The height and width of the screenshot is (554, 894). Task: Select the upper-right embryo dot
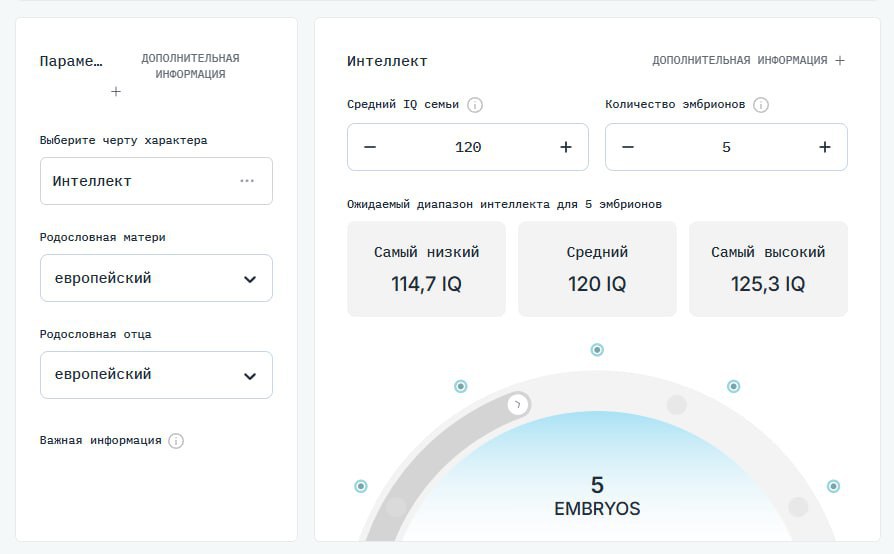[733, 386]
